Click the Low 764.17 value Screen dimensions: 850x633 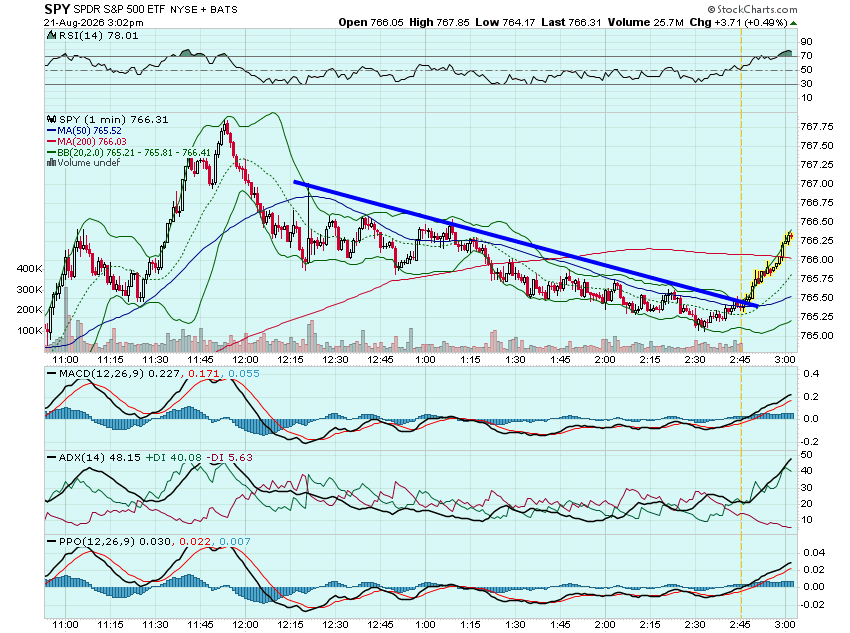(x=505, y=23)
